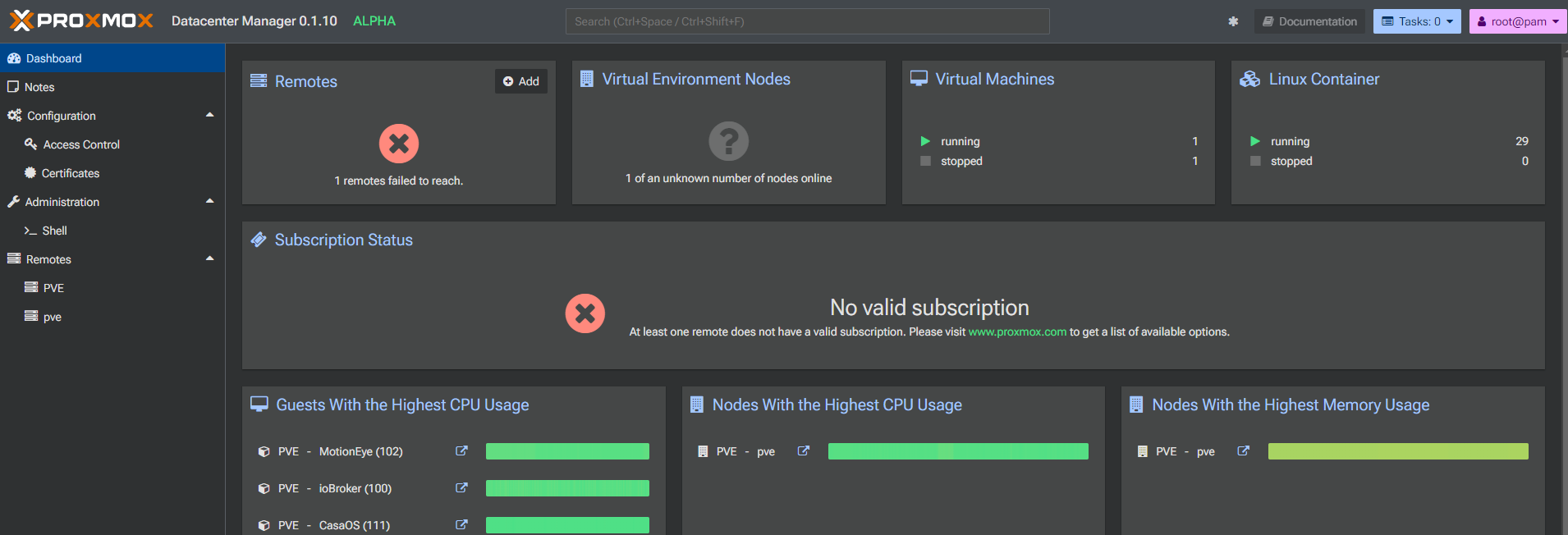Image resolution: width=1568 pixels, height=535 pixels.
Task: Open Notes in the sidebar
Action: pyautogui.click(x=112, y=87)
